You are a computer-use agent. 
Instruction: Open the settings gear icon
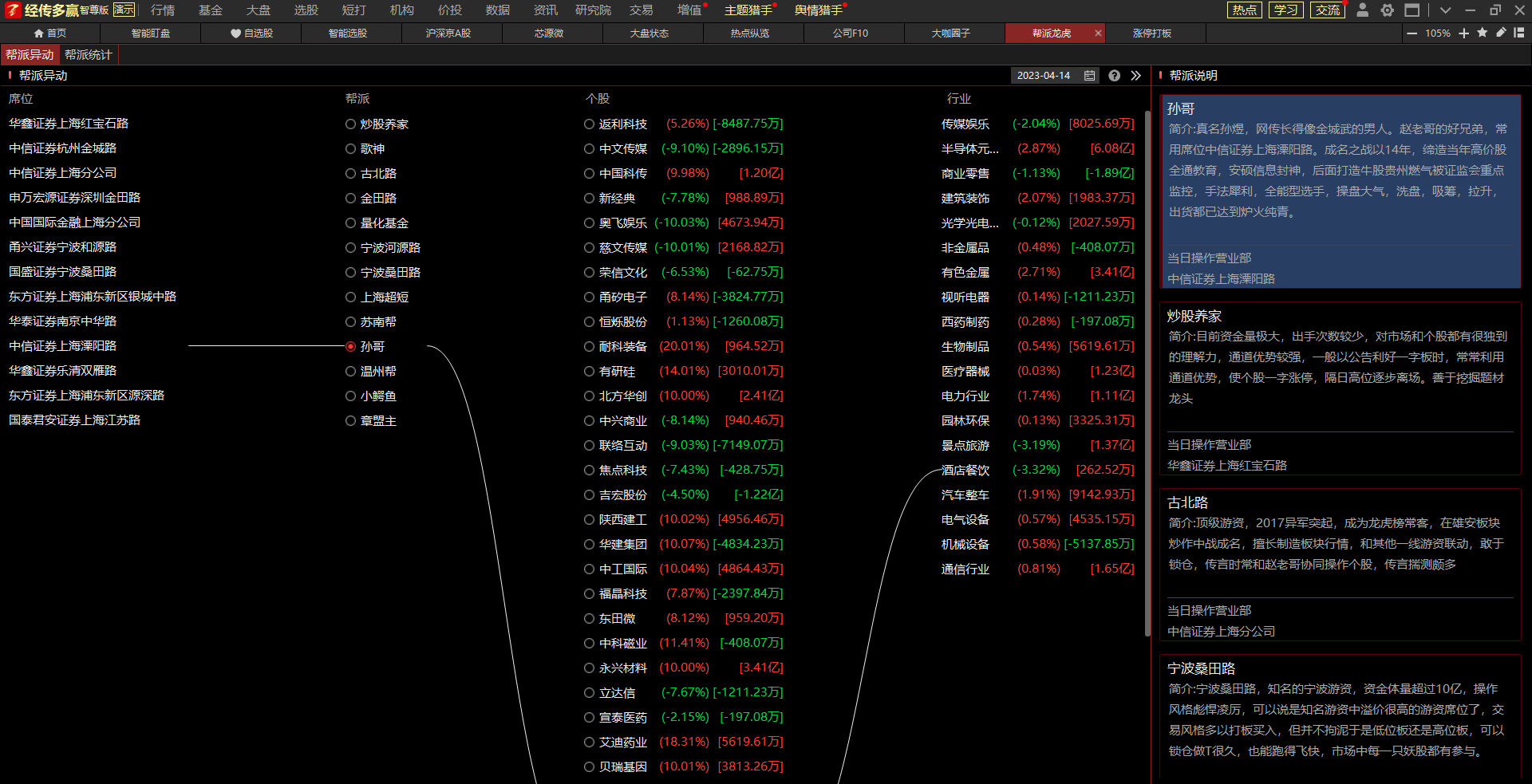click(x=1388, y=10)
